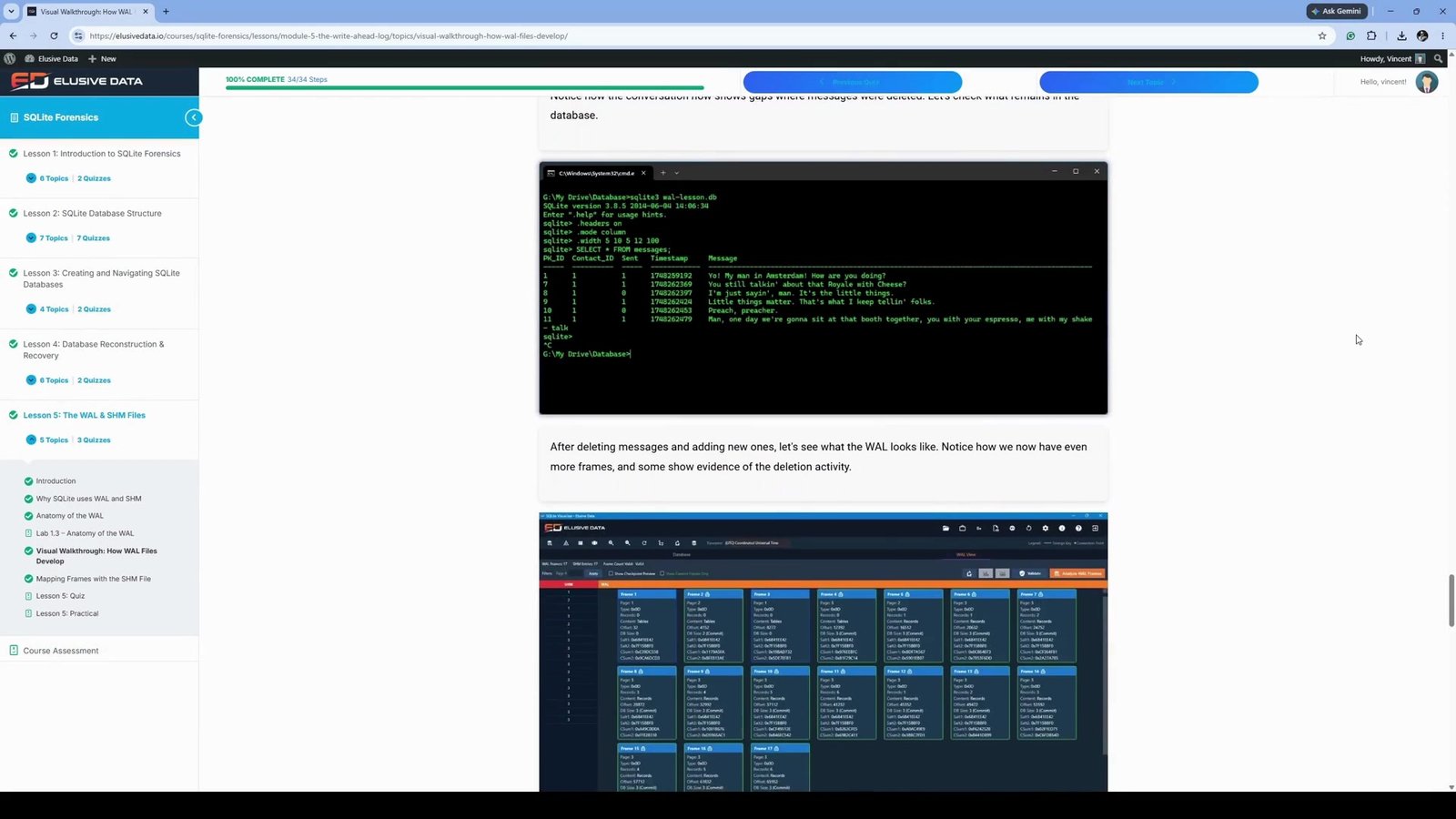
Task: Open Howdy, Vincent account menu
Action: [x=1392, y=58]
